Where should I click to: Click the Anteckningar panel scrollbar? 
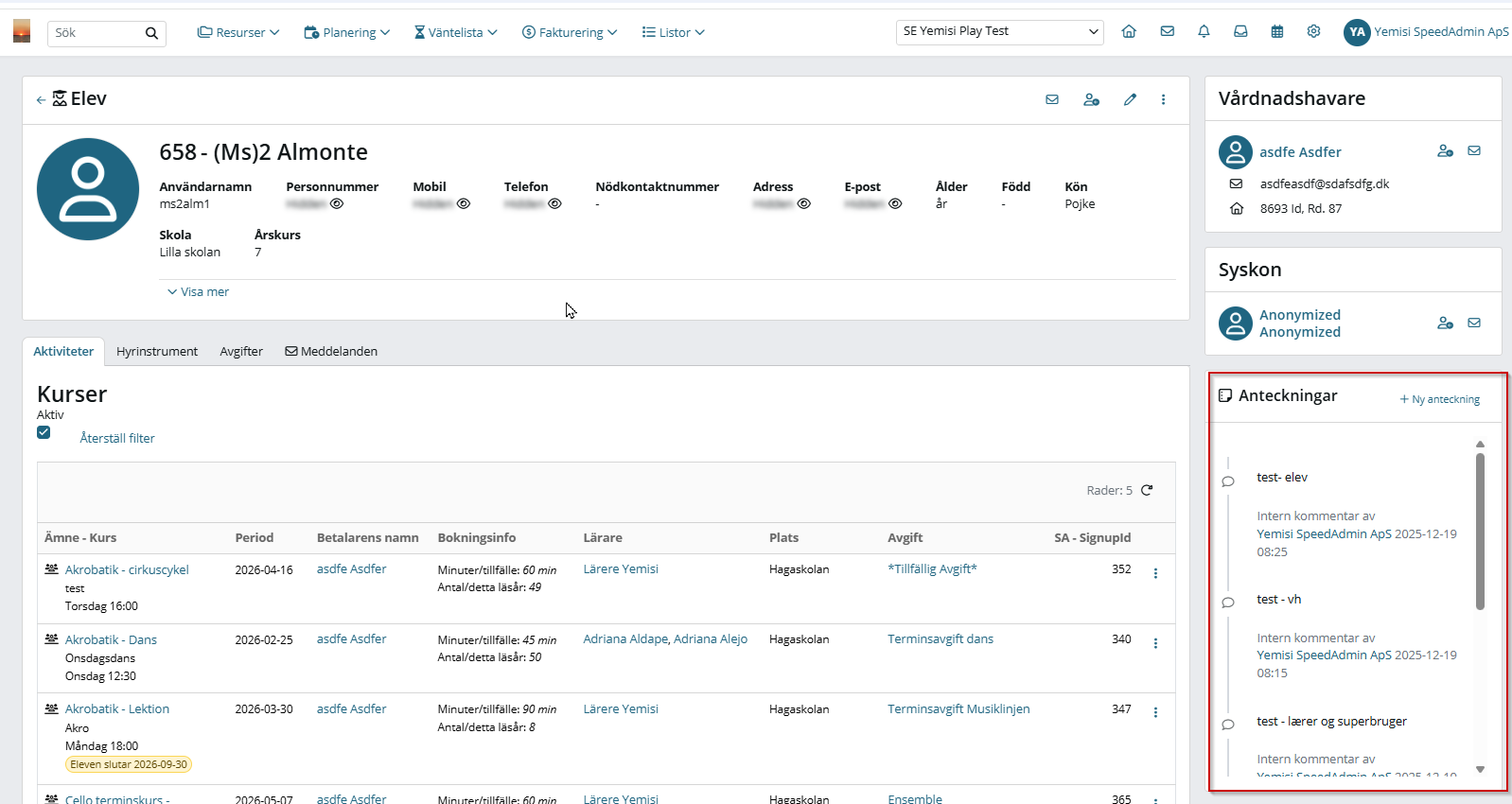(1480, 530)
